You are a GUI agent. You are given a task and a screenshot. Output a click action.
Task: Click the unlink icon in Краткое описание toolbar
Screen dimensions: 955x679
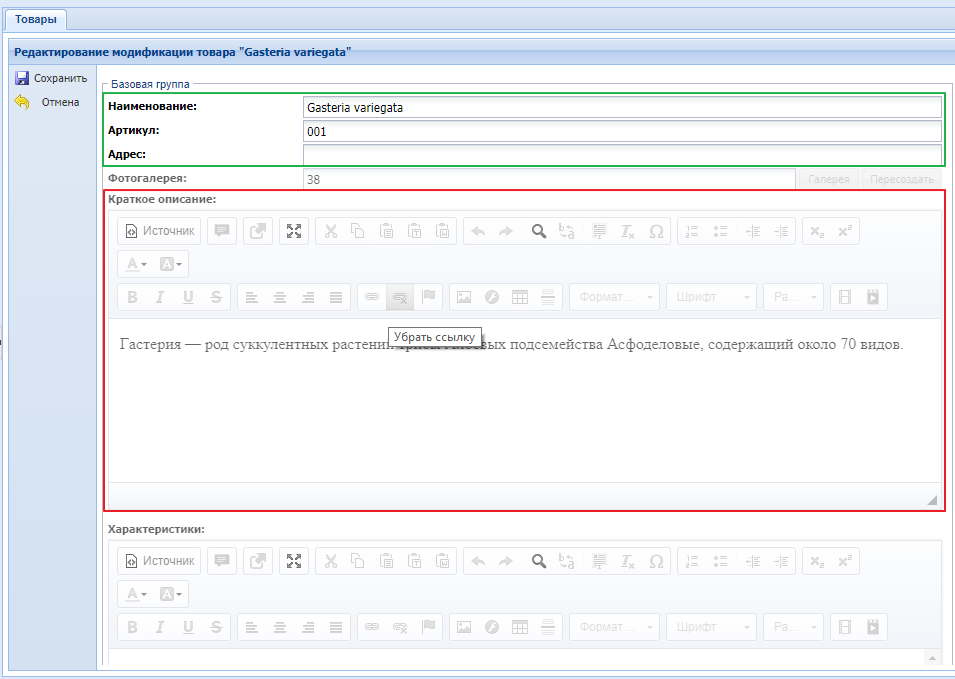pos(400,297)
